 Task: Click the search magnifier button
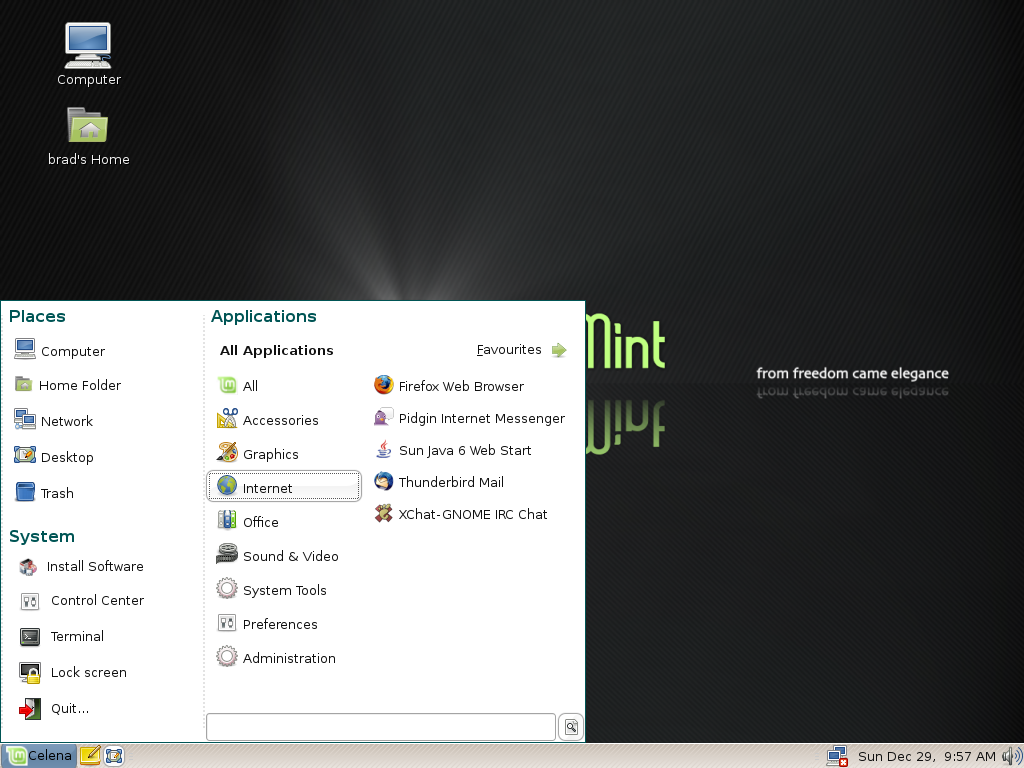[x=571, y=726]
